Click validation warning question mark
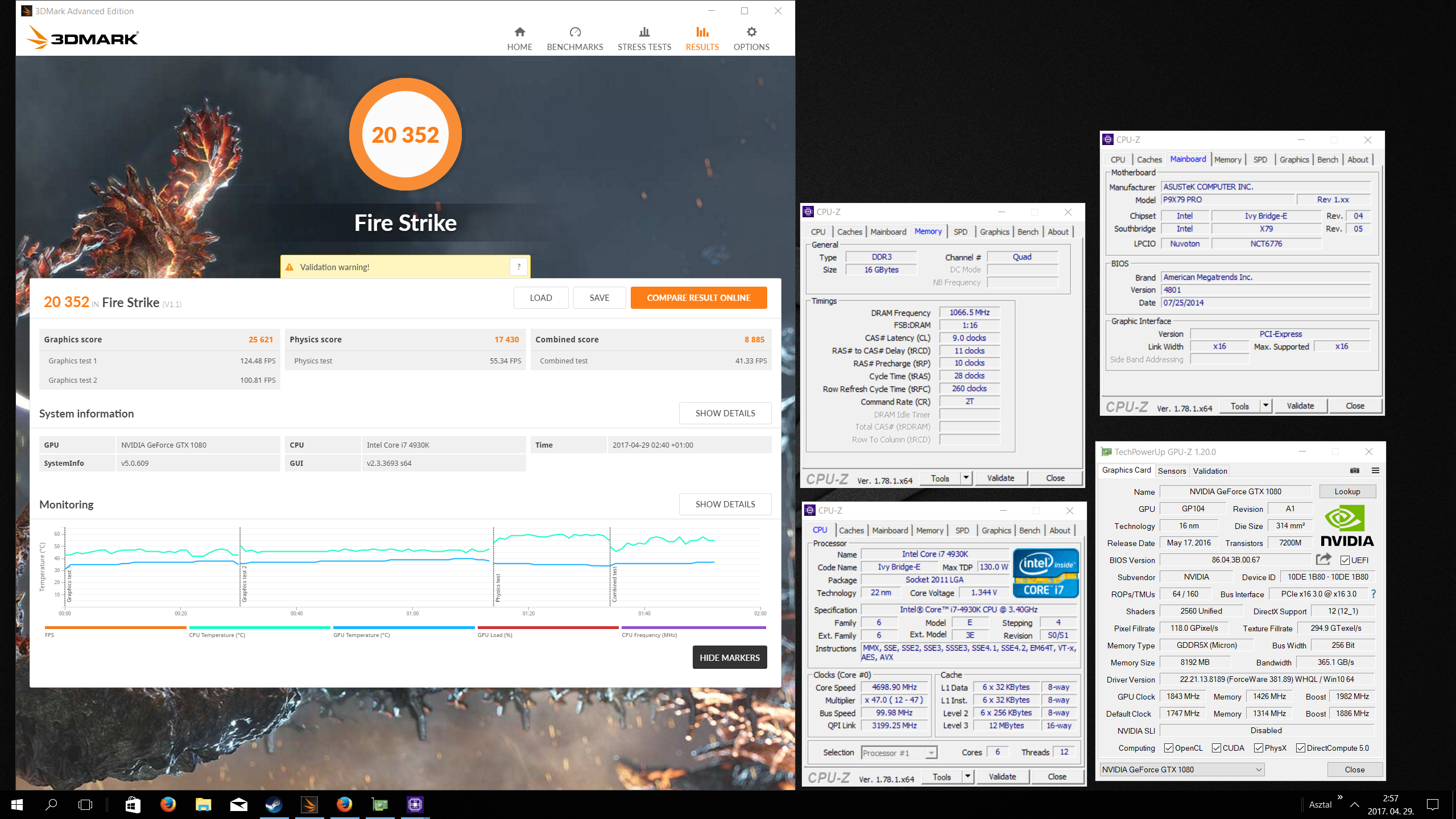The width and height of the screenshot is (1456, 819). coord(519,267)
